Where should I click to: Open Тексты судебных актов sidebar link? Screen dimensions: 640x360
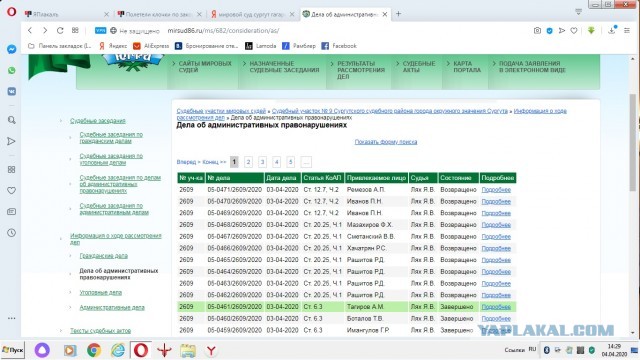(100, 331)
